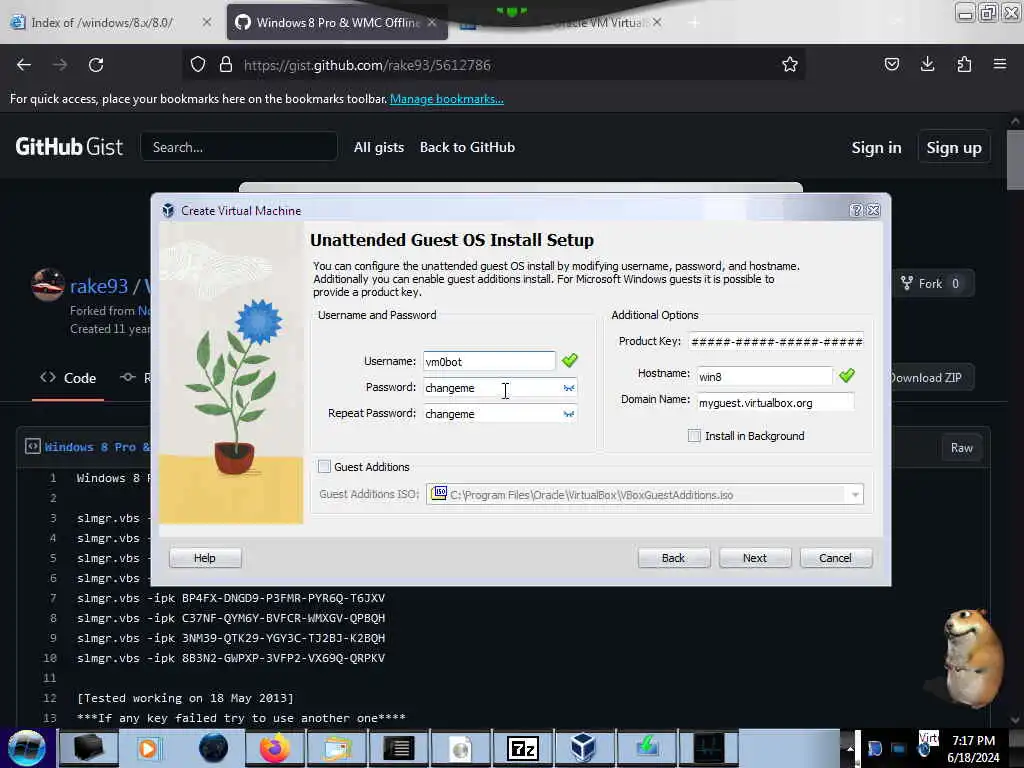Screen dimensions: 1024x768
Task: Click the gist file code icon
Action: 33,447
